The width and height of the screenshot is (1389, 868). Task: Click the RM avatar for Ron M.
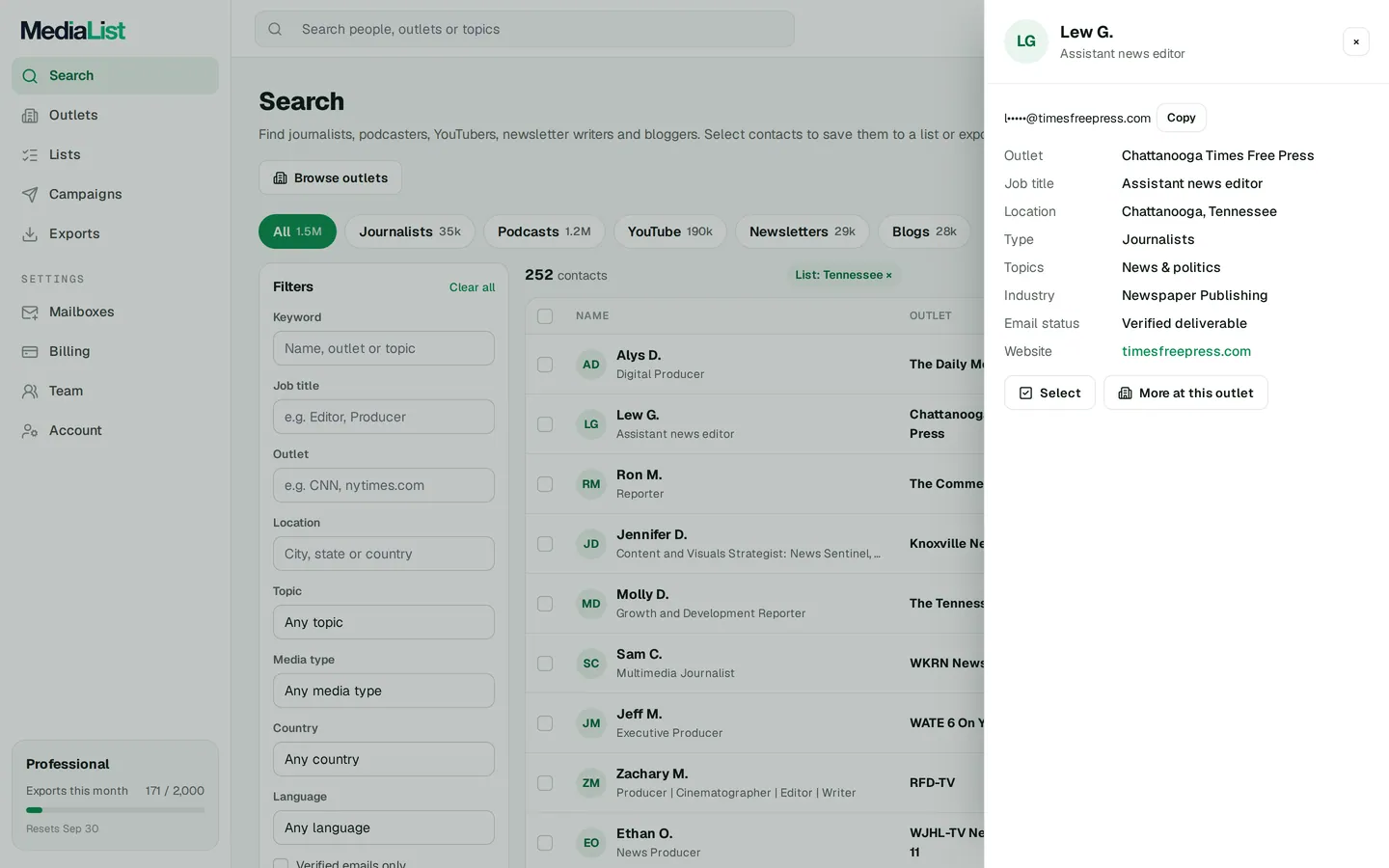pos(591,484)
